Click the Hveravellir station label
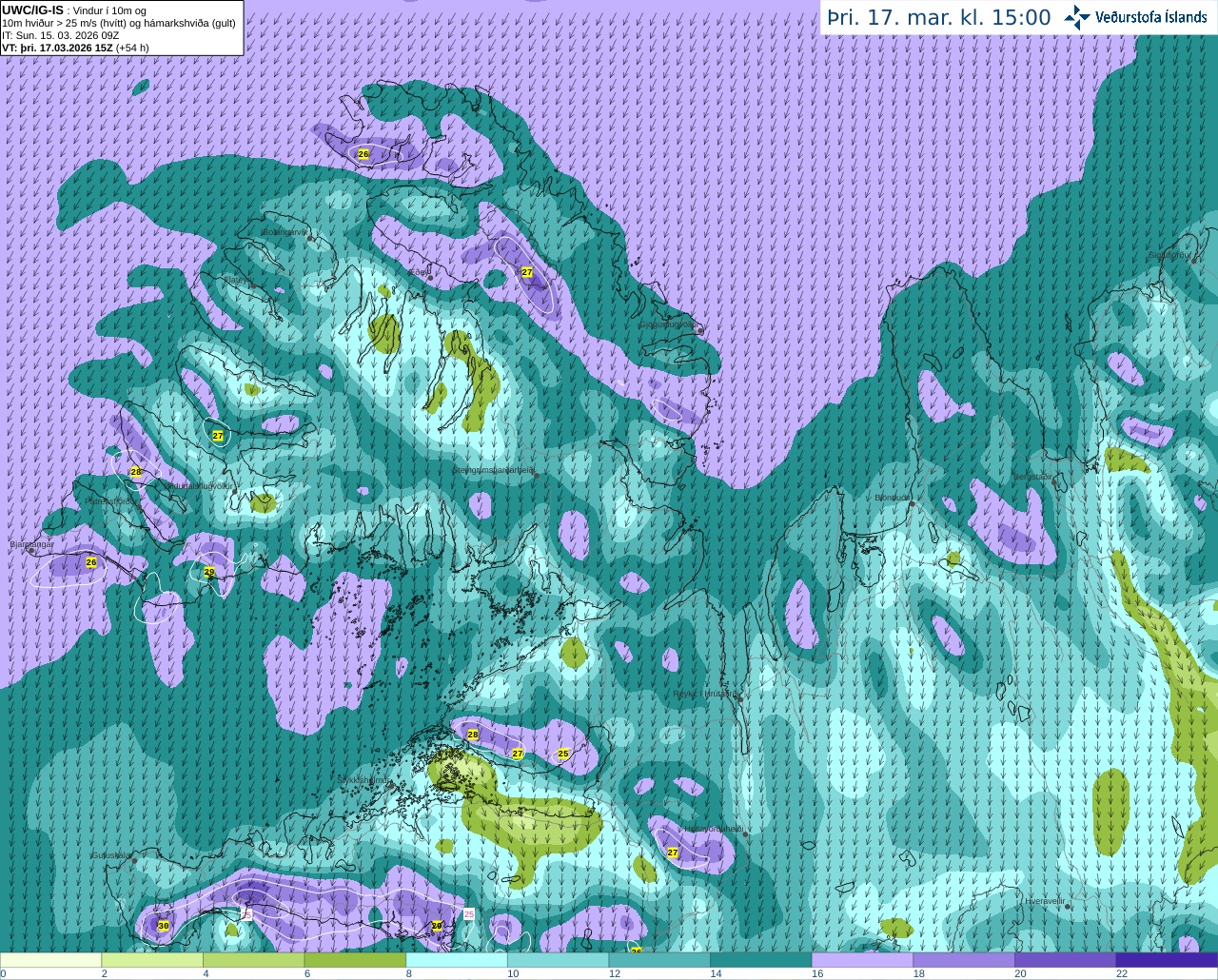Image resolution: width=1218 pixels, height=980 pixels. click(x=1045, y=901)
